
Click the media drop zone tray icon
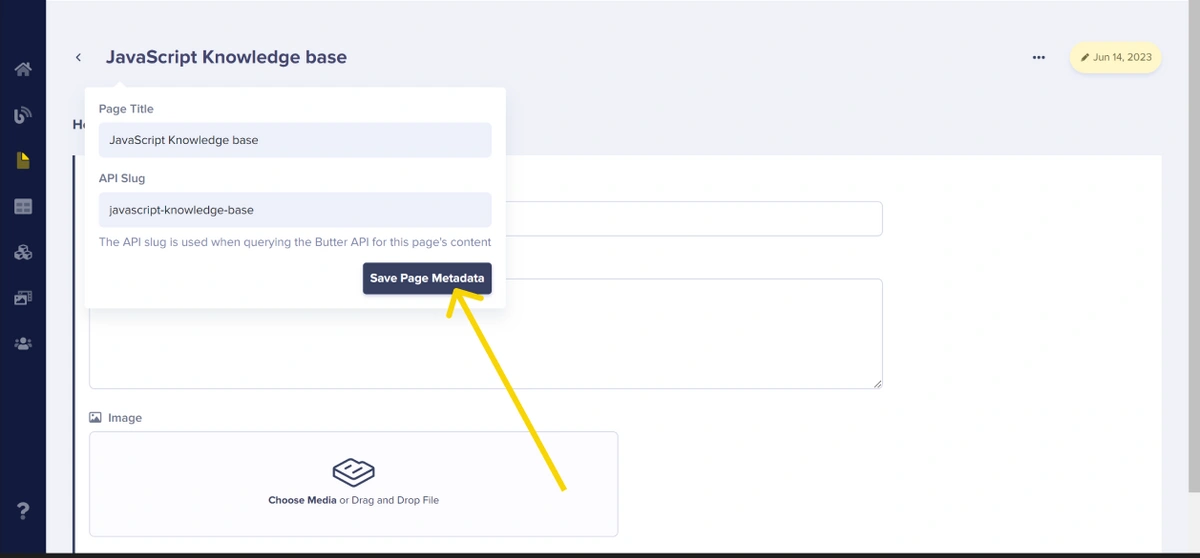pyautogui.click(x=353, y=471)
